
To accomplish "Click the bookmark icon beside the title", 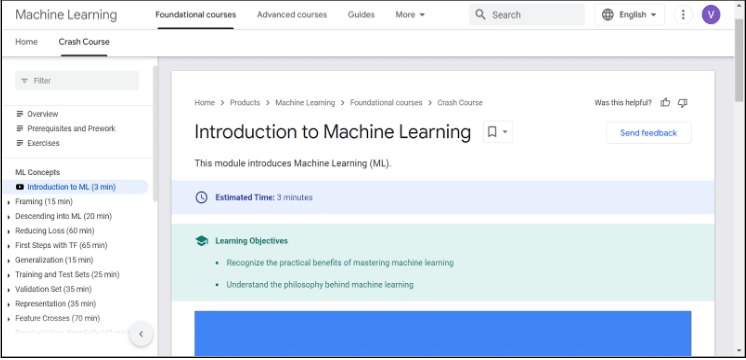I will [x=492, y=132].
